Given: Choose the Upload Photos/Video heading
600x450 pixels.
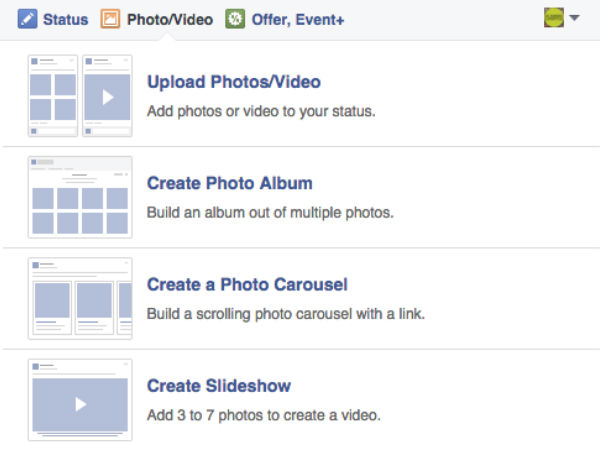Looking at the screenshot, I should (233, 82).
